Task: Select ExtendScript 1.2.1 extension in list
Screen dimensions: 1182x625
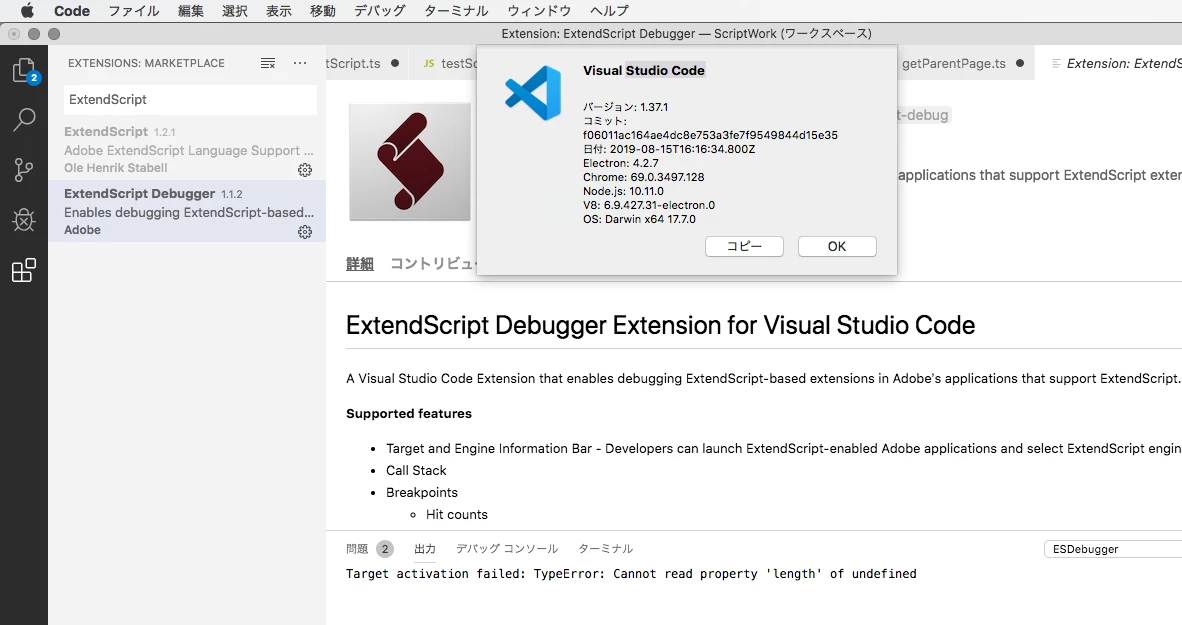Action: click(x=187, y=149)
